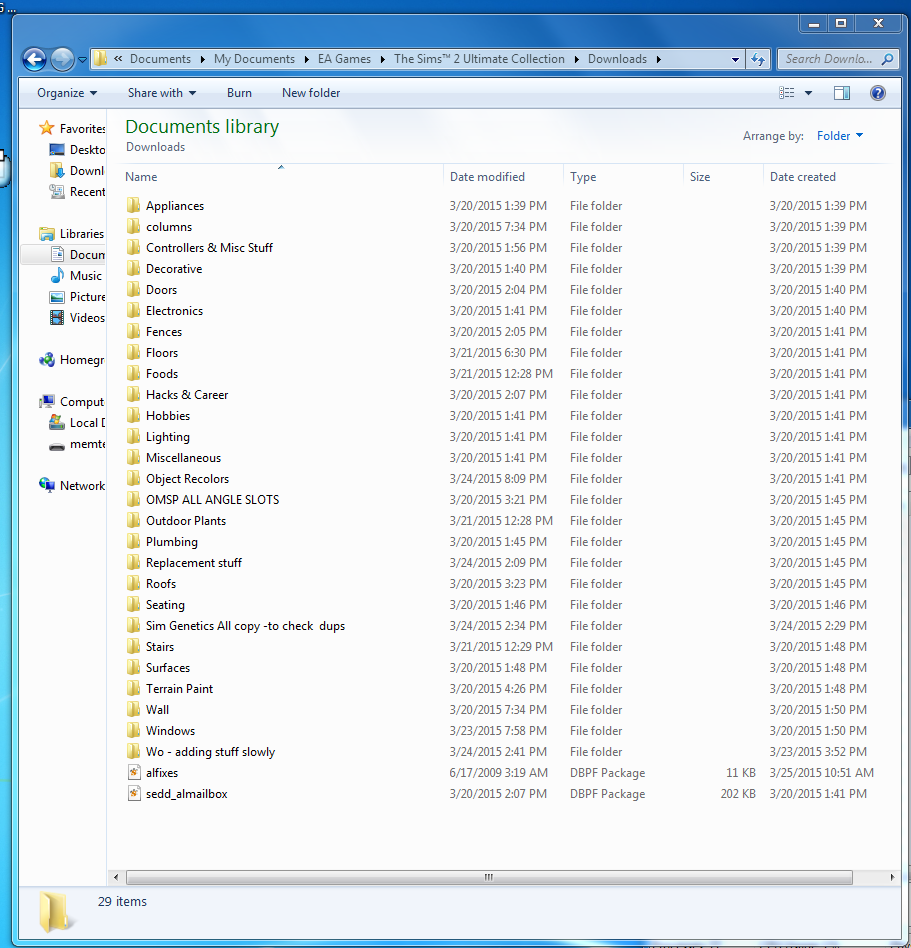Screen dimensions: 911x948
Task: Open the Appliances folder icon
Action: 134,206
